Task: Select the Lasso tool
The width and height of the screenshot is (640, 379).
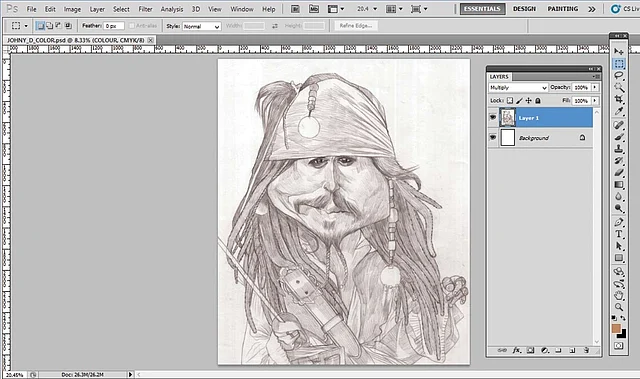Action: coord(619,75)
